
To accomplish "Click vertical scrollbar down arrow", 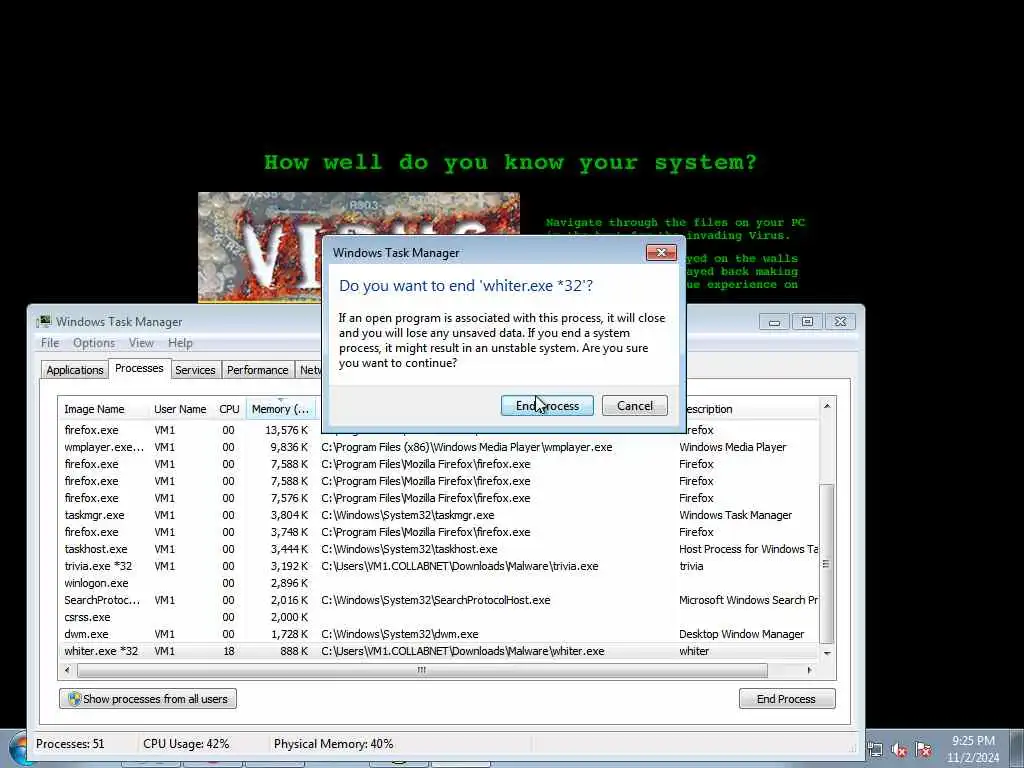I will click(x=827, y=653).
